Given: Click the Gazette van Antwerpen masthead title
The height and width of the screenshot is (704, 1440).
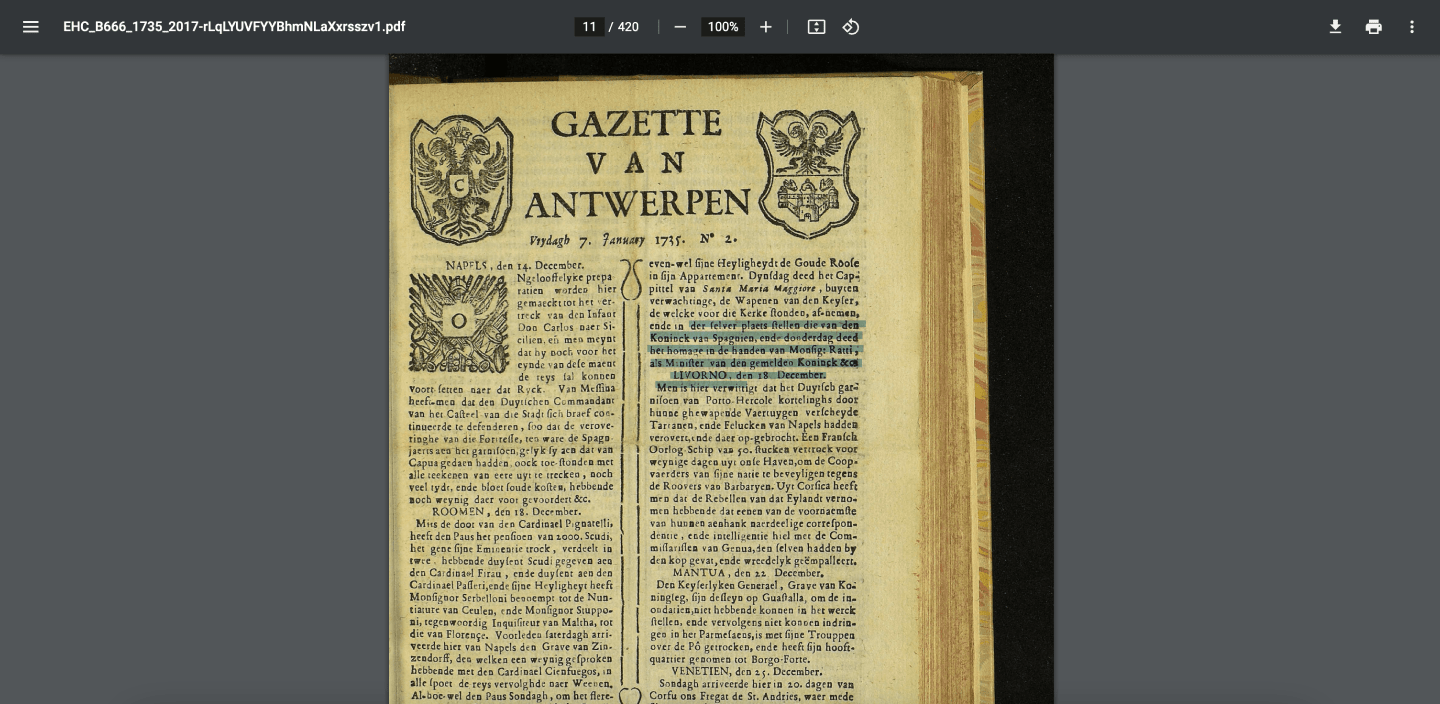Looking at the screenshot, I should coord(637,164).
